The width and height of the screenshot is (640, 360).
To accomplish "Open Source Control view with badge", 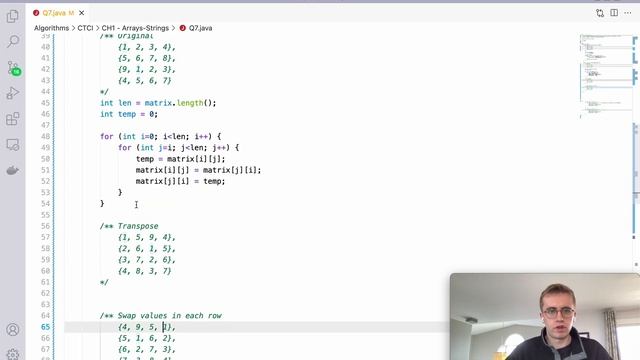I will click(x=13, y=68).
